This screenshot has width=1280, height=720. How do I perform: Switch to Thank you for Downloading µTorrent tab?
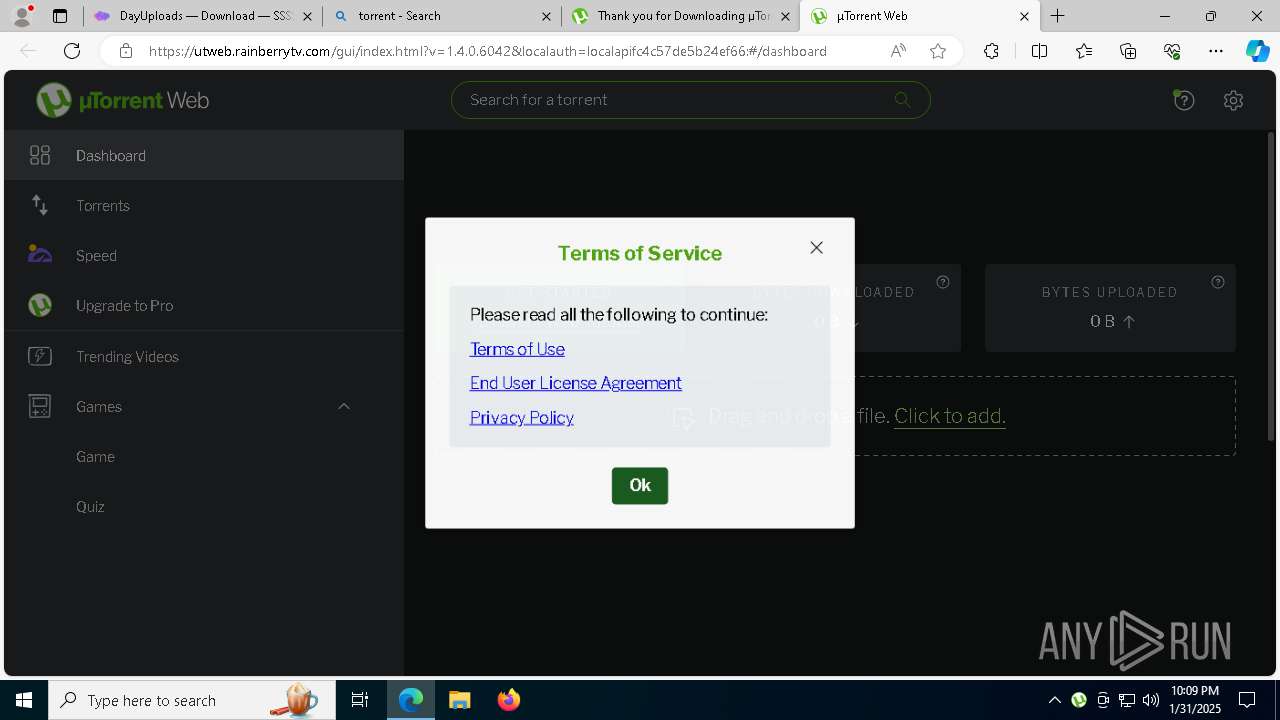681,16
